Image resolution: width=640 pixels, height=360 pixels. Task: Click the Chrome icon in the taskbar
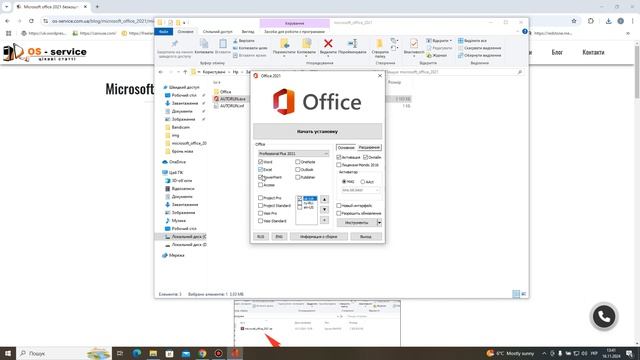click(202, 353)
